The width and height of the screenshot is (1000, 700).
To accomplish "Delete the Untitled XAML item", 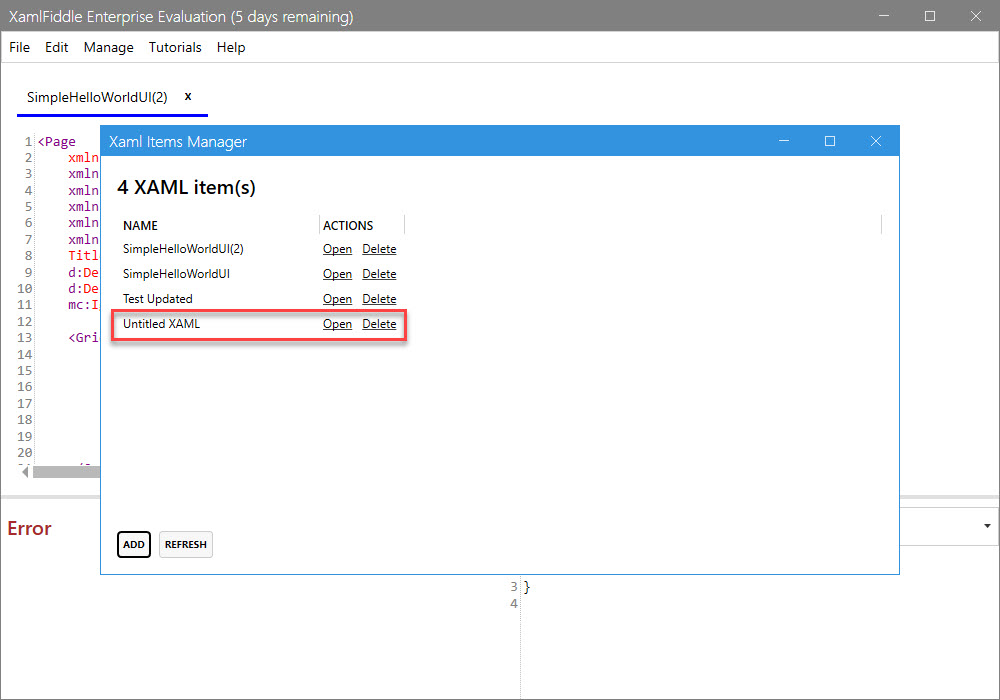I will coord(379,324).
